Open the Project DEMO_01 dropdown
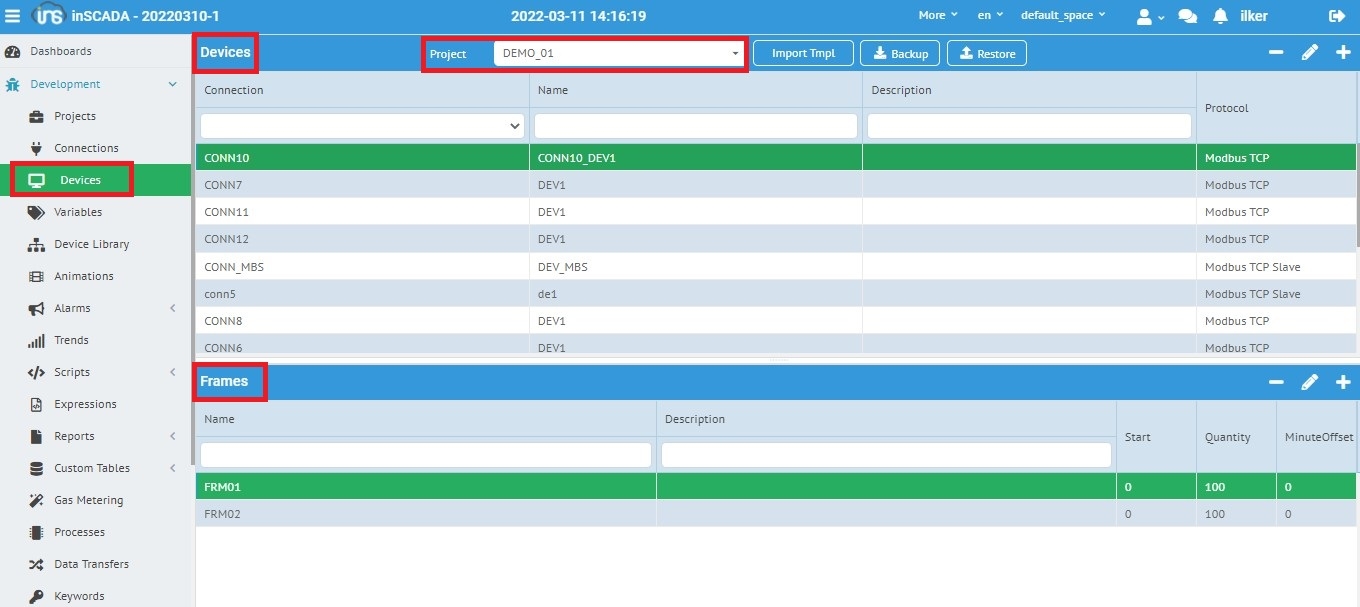 [x=619, y=54]
